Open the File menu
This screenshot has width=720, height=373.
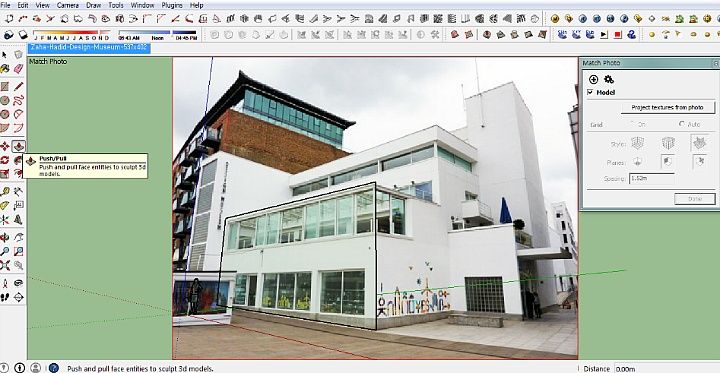6,5
